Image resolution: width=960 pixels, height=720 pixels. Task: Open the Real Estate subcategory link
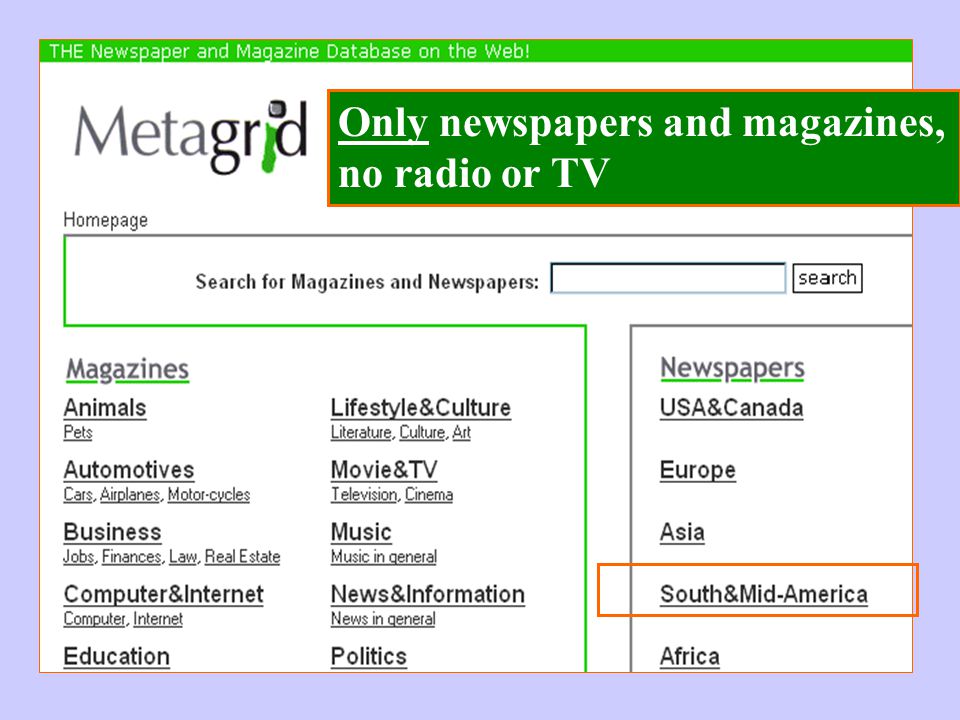[x=242, y=557]
